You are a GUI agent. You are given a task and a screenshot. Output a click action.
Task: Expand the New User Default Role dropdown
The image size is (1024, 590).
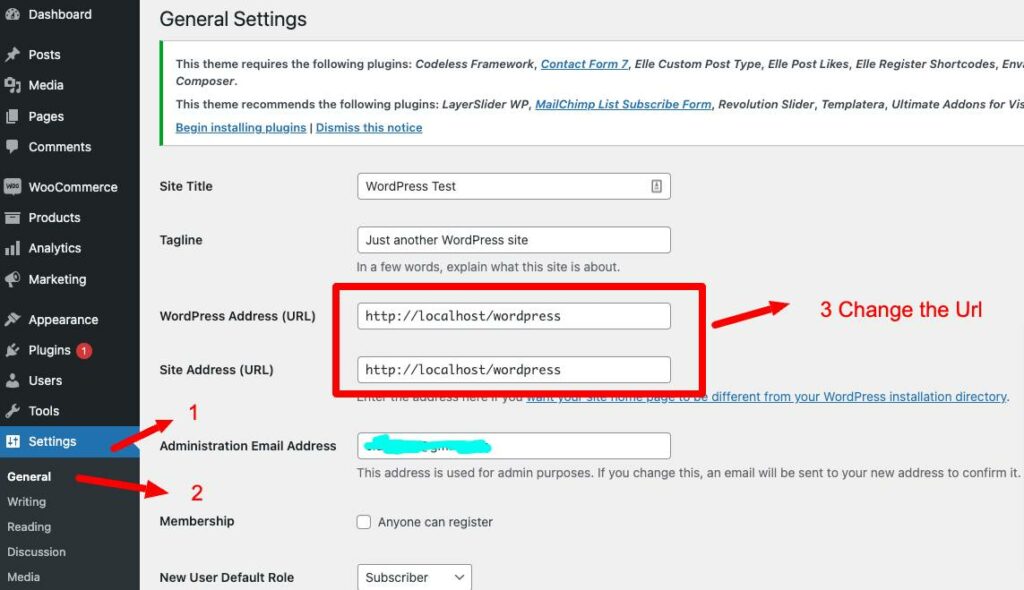(x=414, y=578)
